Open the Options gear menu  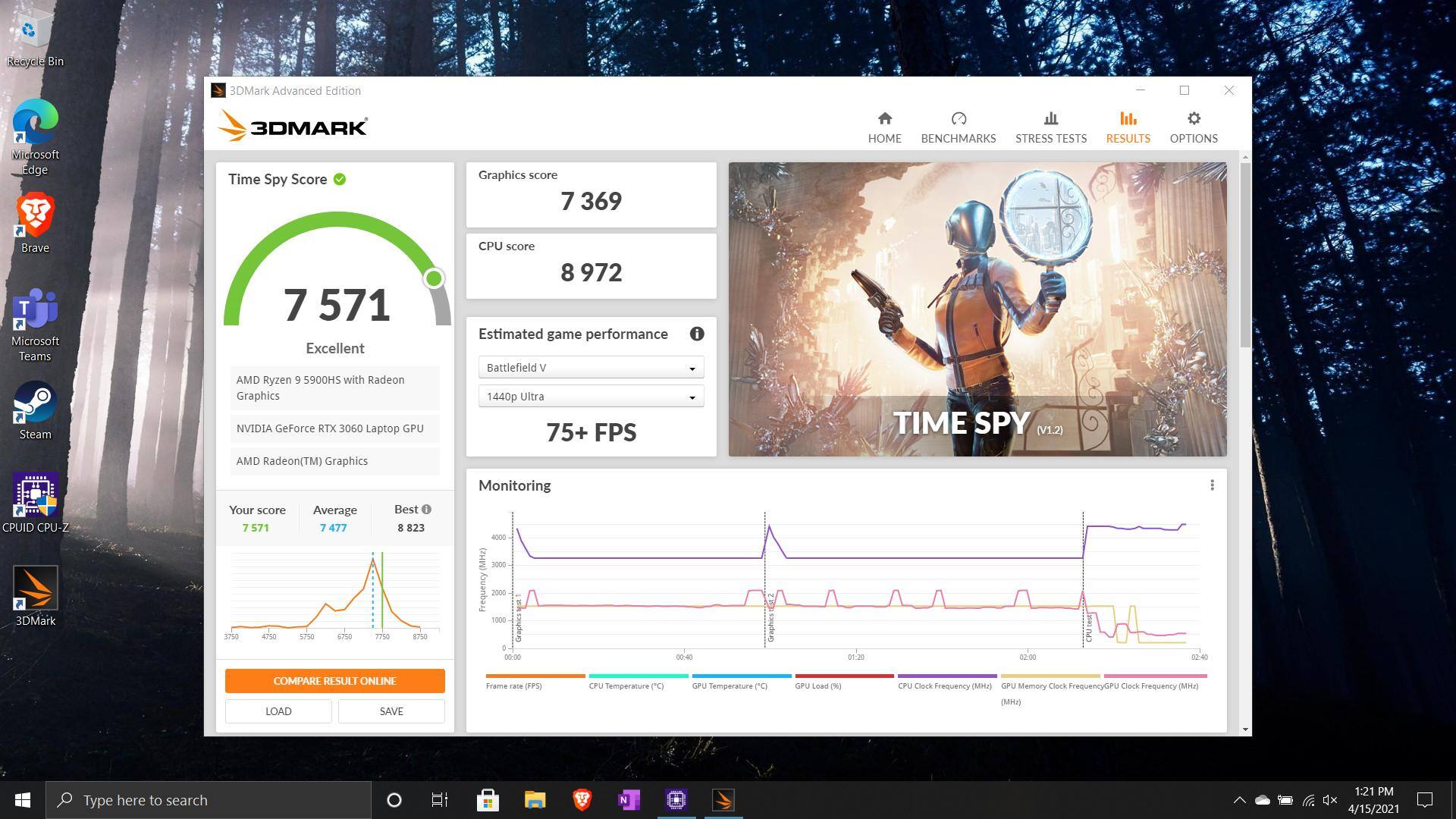coord(1193,119)
